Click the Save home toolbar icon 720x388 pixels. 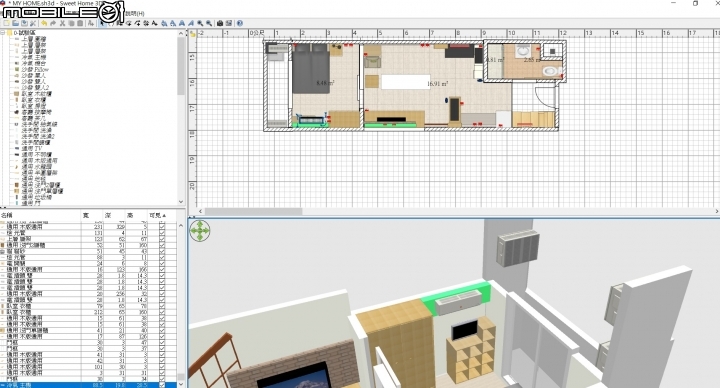[x=24, y=23]
